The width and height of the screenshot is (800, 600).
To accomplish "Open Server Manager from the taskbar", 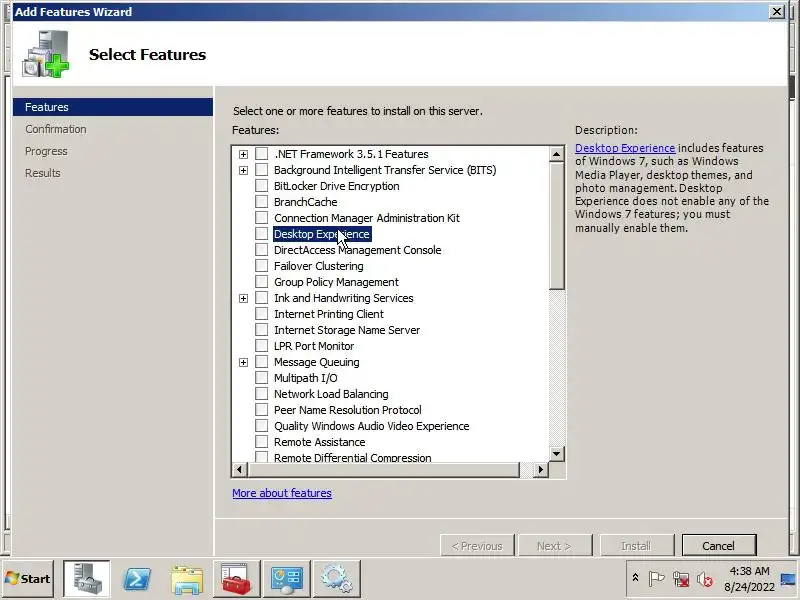I will point(86,579).
